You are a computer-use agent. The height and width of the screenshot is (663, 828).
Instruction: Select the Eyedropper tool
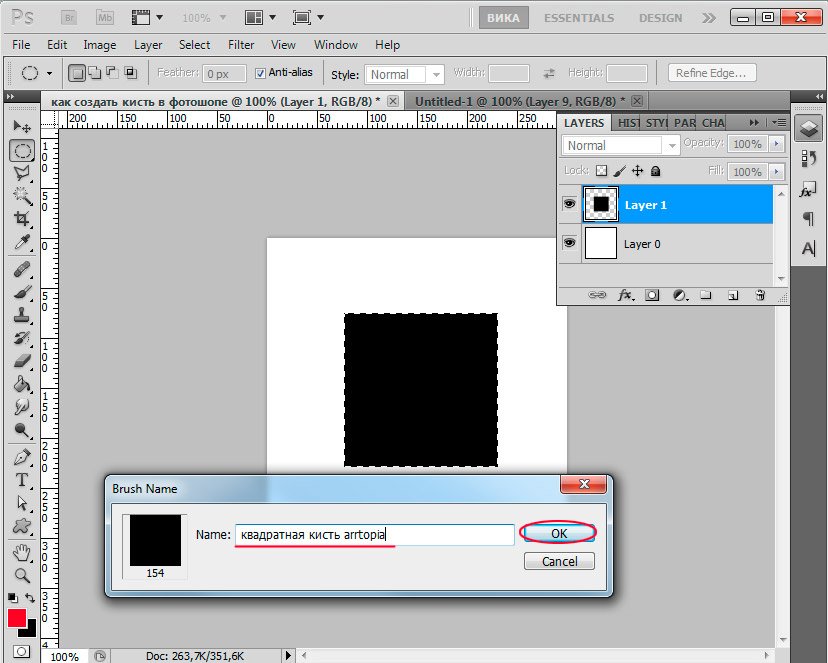click(x=22, y=242)
